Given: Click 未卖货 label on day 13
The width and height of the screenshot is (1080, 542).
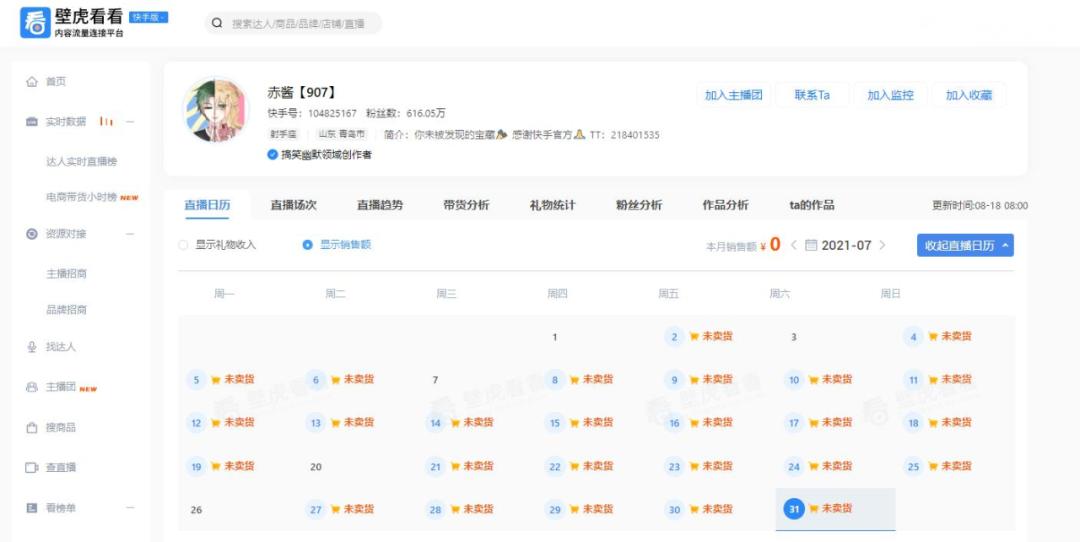Looking at the screenshot, I should (x=358, y=422).
